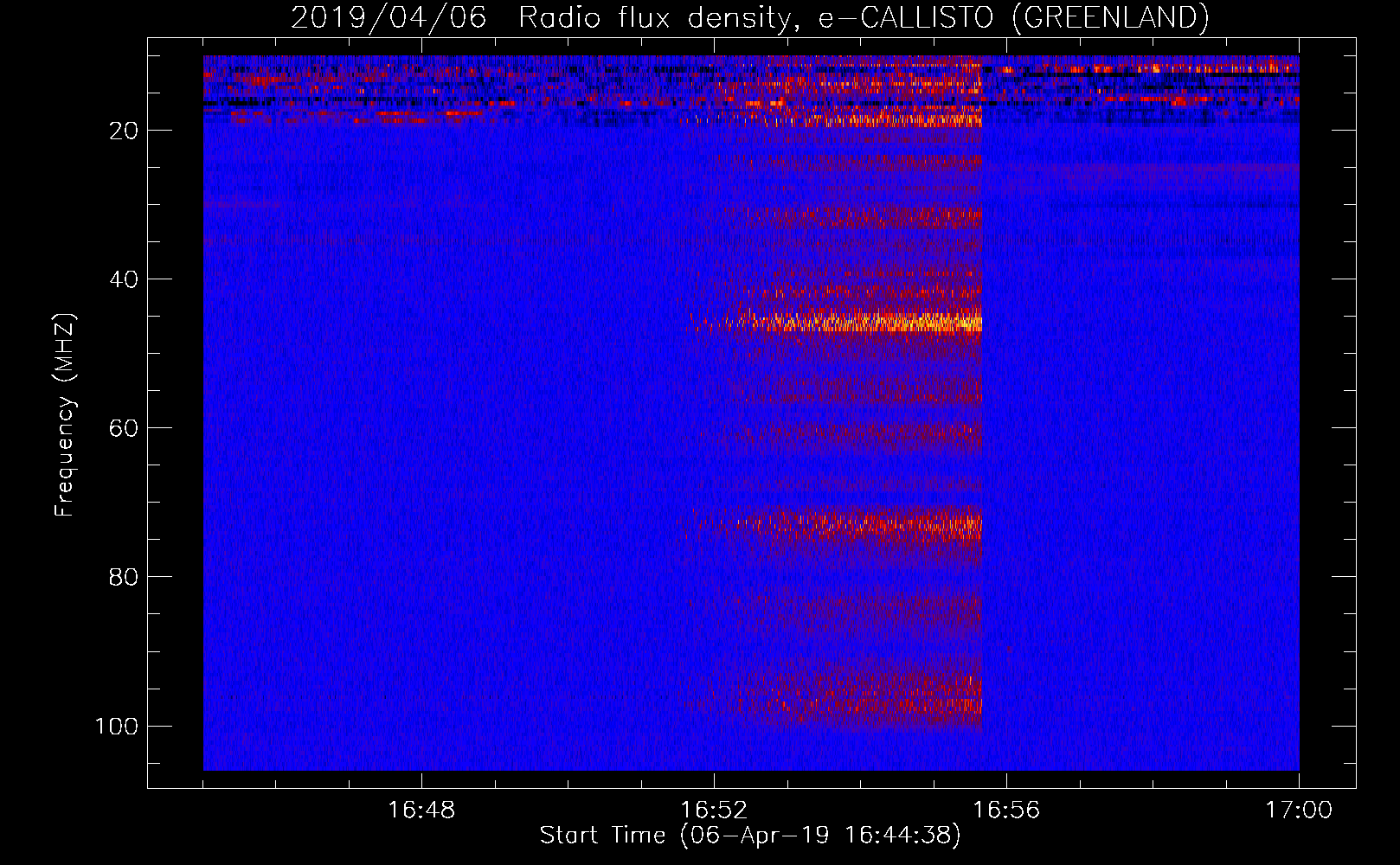The image size is (1400, 865).
Task: Click the plot title '2019/04/06 Radio flux density'
Action: (750, 18)
